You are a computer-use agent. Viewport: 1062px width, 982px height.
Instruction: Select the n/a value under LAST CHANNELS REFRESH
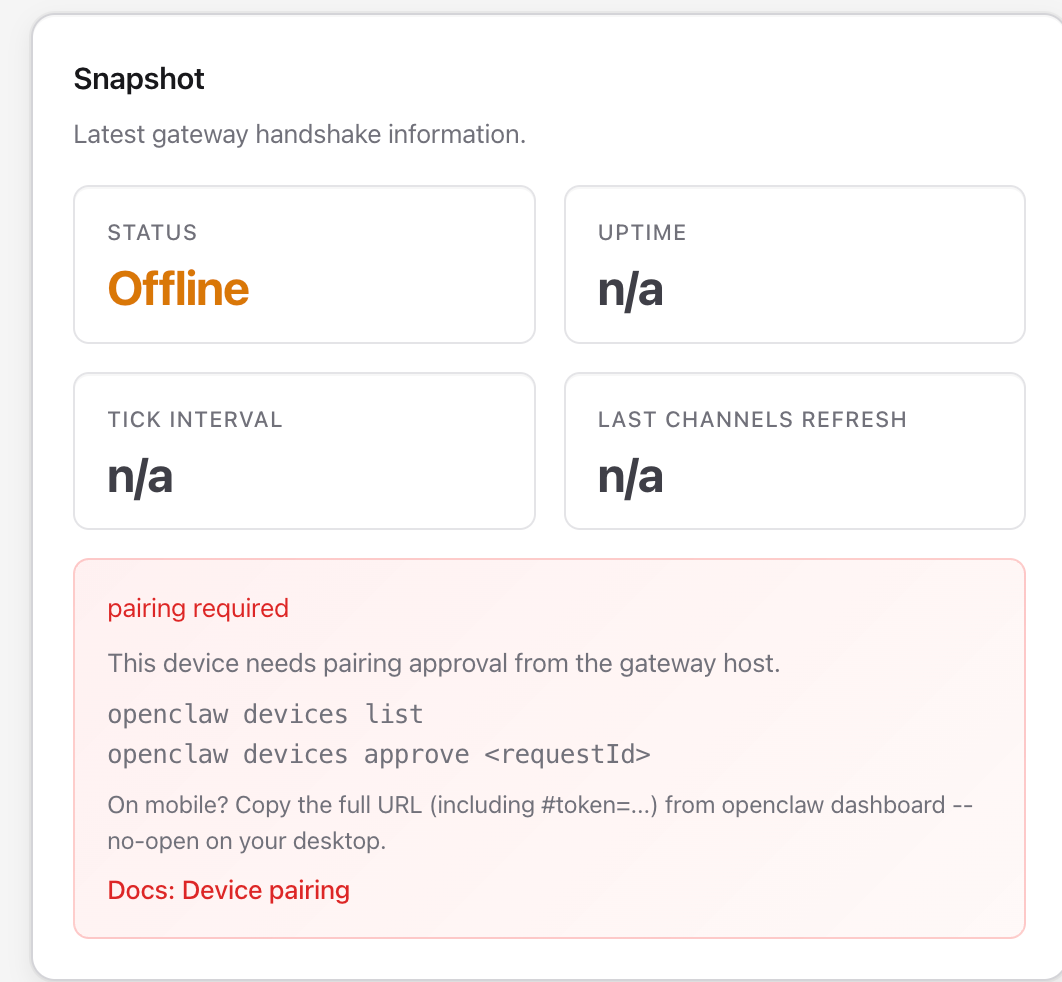(630, 476)
